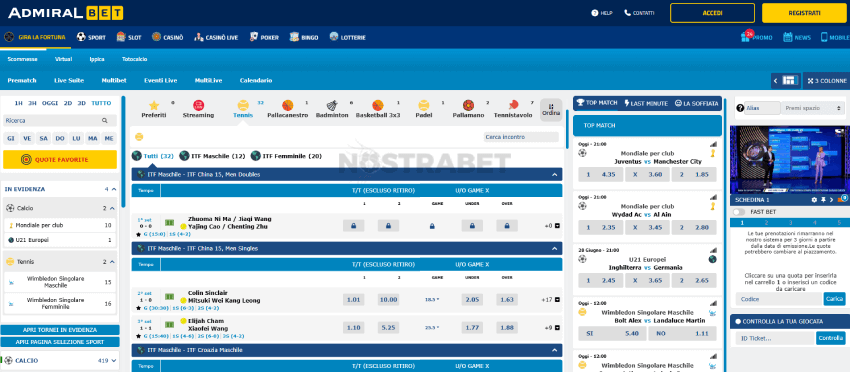Open the Premi spazio dropdown
This screenshot has width=850, height=372.
tap(814, 108)
